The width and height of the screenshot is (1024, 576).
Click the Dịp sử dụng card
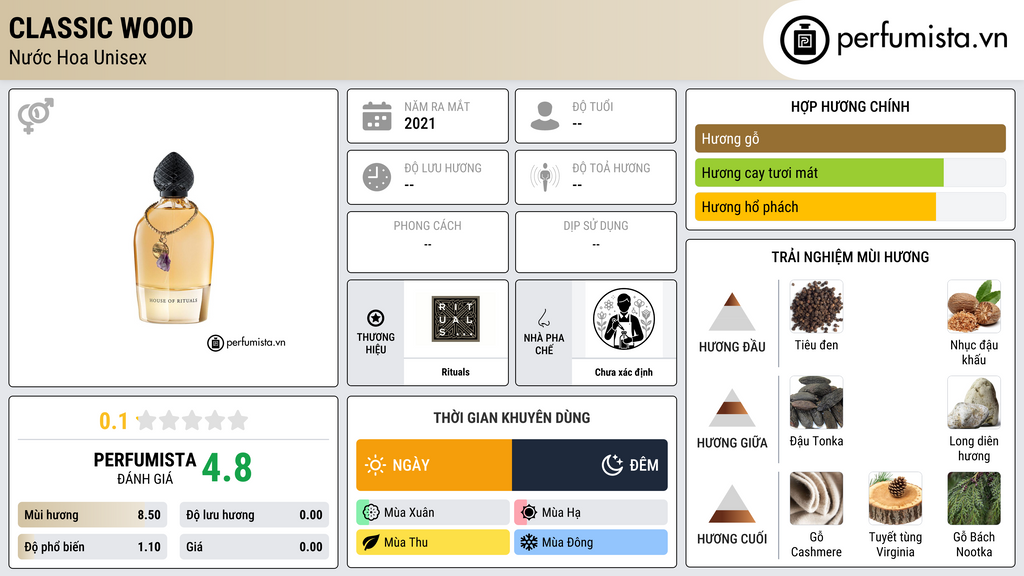click(x=596, y=242)
